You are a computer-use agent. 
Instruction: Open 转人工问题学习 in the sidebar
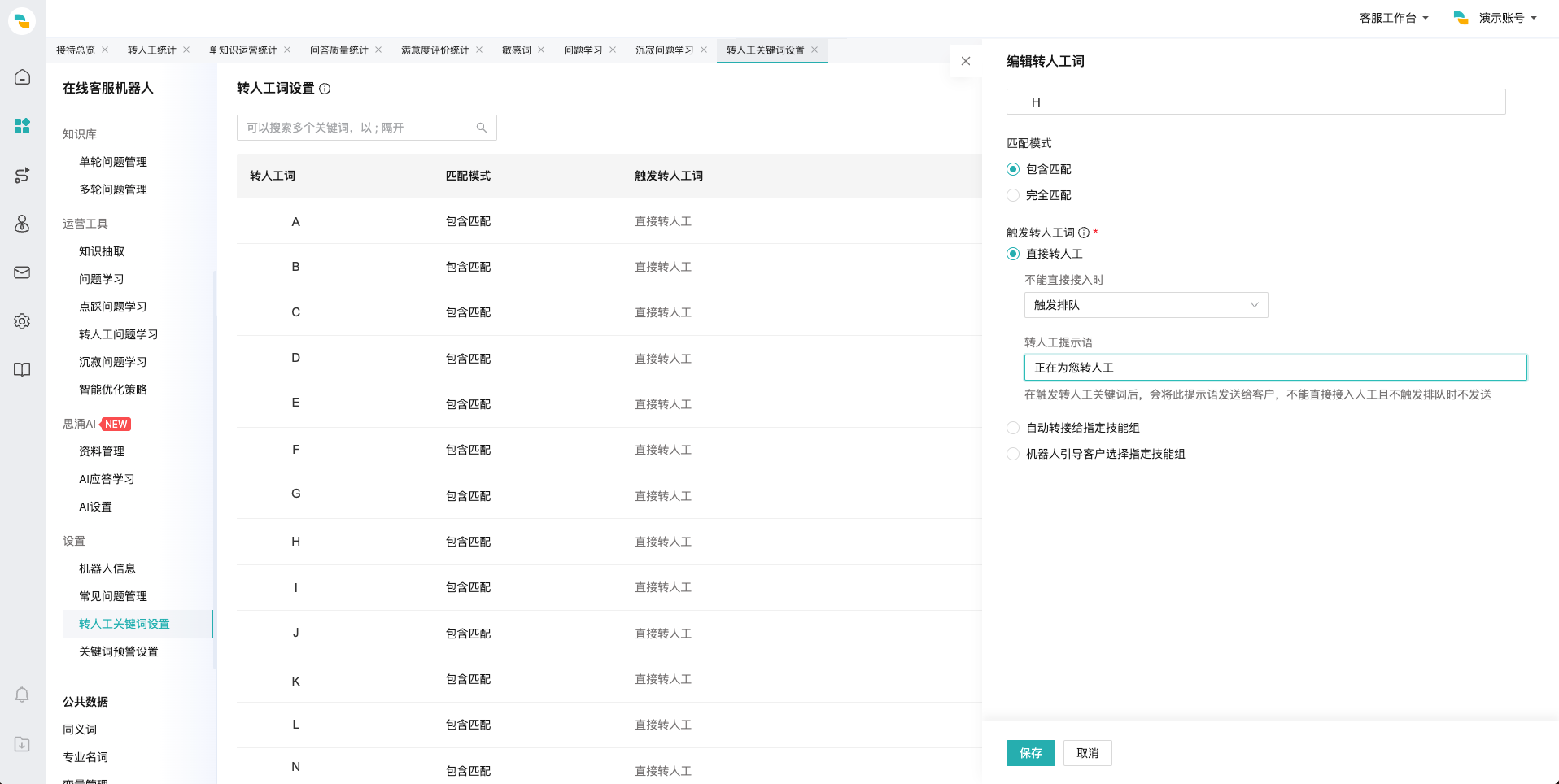click(119, 334)
